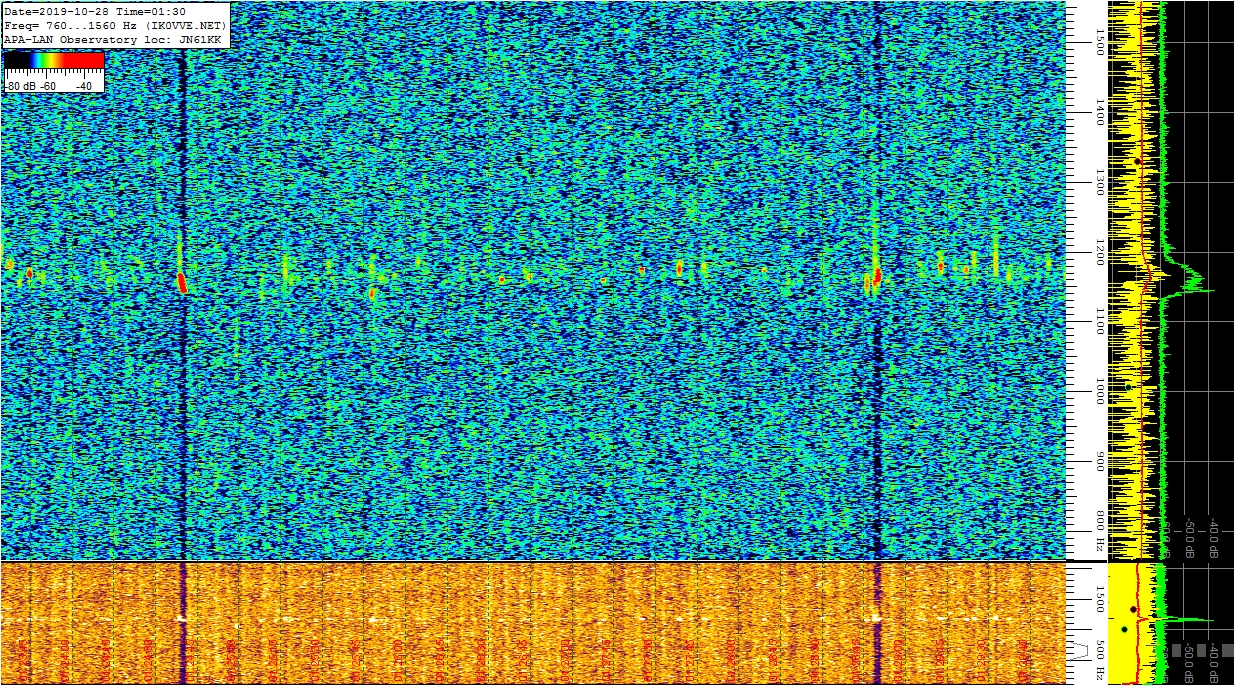The height and width of the screenshot is (686, 1235).
Task: Click the 900 frequency axis label
Action: tap(1099, 461)
